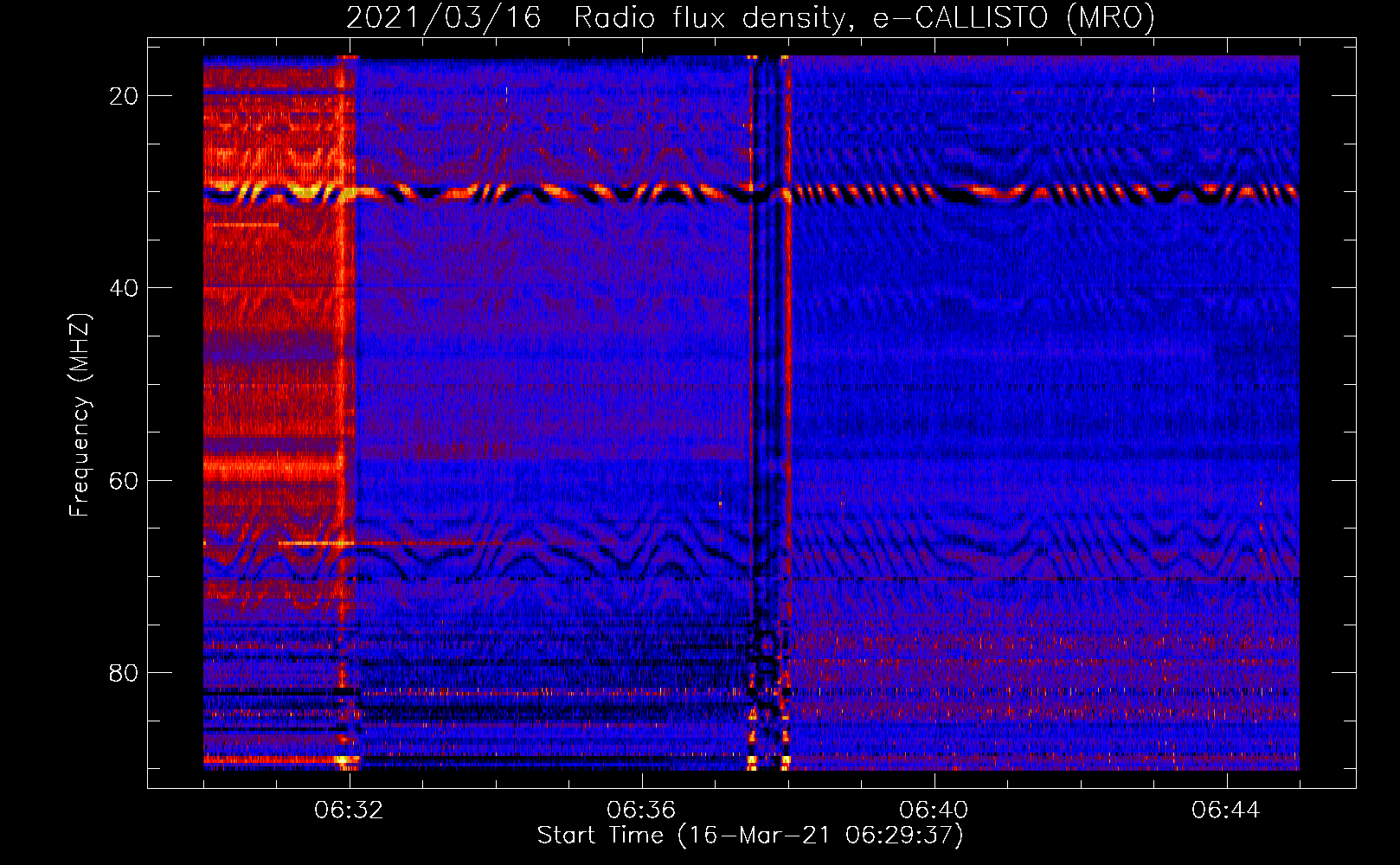This screenshot has height=865, width=1400.
Task: Click the '06:32' time tick label
Action: pyautogui.click(x=349, y=810)
